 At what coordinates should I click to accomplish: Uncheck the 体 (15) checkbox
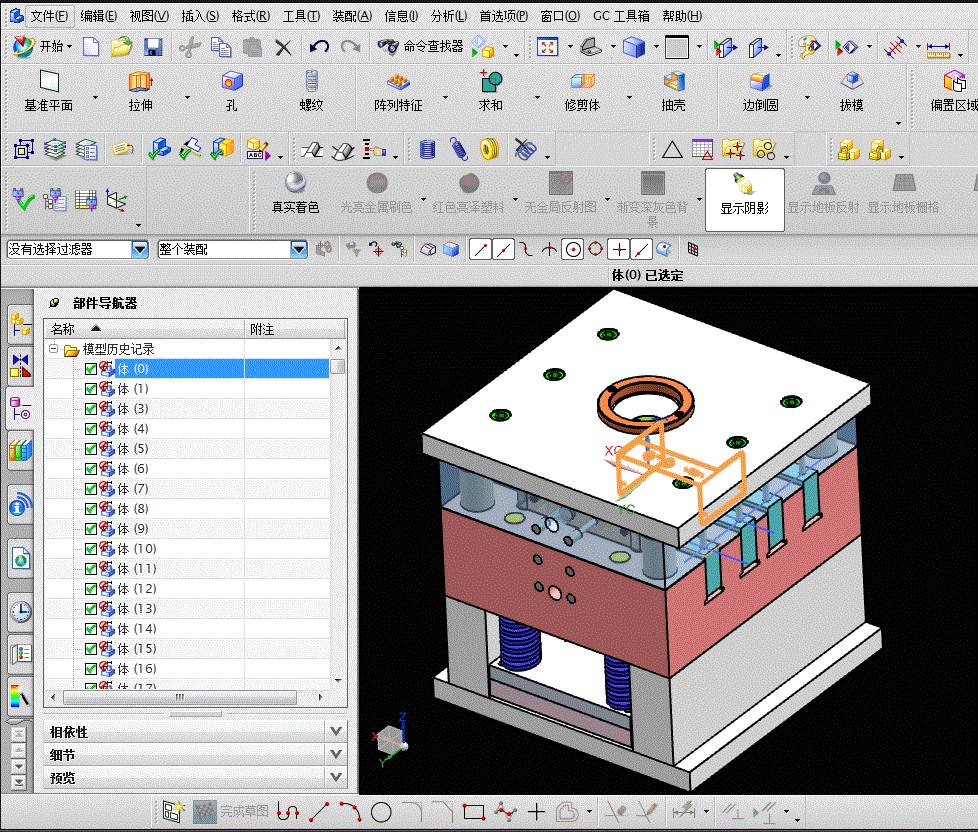tap(91, 649)
